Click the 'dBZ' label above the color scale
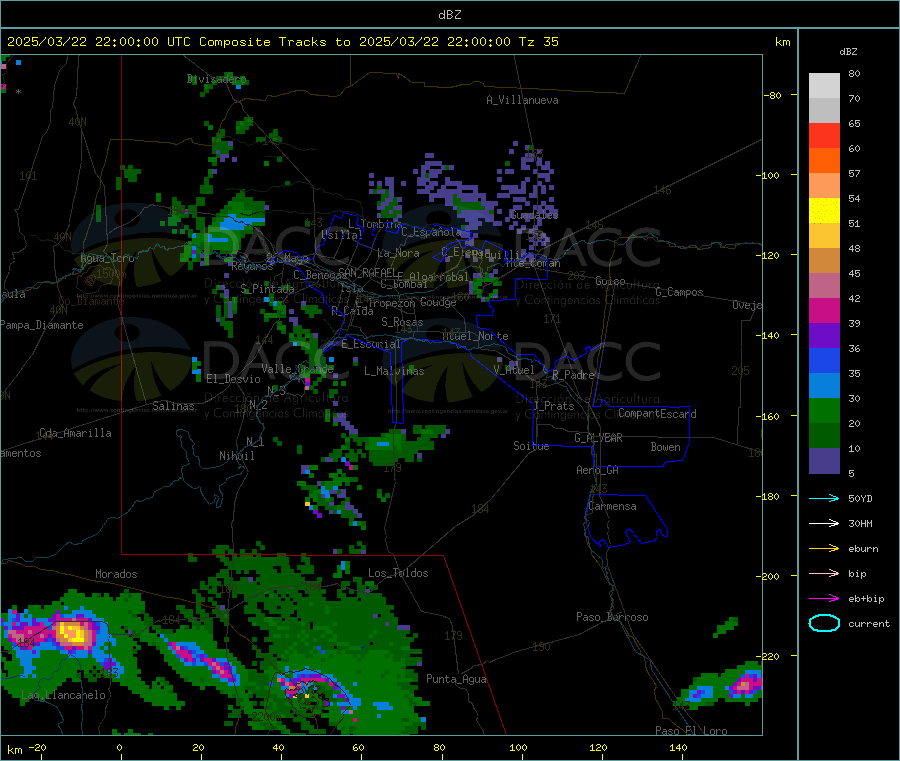900x761 pixels. coord(848,52)
